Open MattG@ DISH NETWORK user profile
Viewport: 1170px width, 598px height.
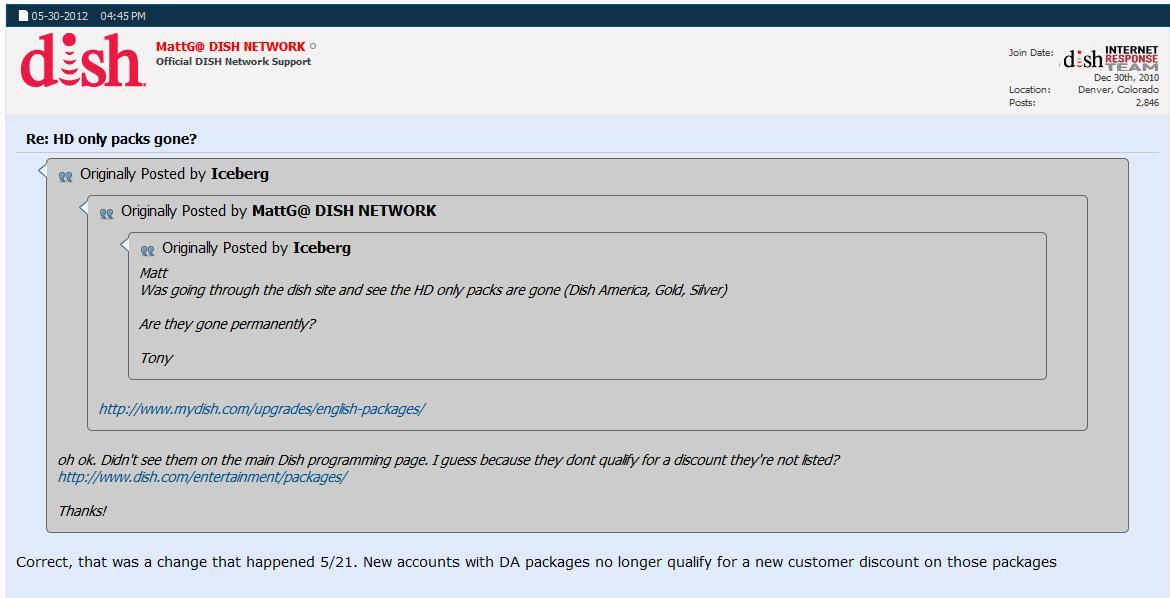(231, 46)
